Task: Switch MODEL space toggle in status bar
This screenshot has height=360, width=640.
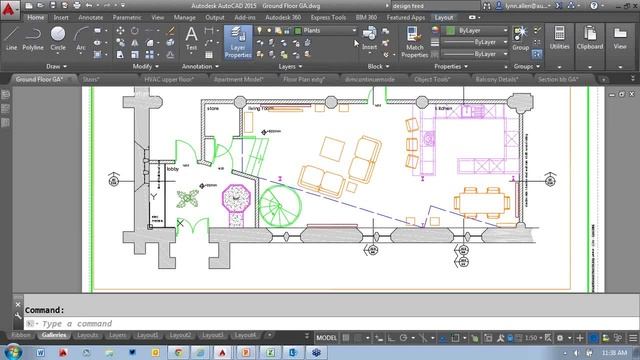Action: point(327,338)
